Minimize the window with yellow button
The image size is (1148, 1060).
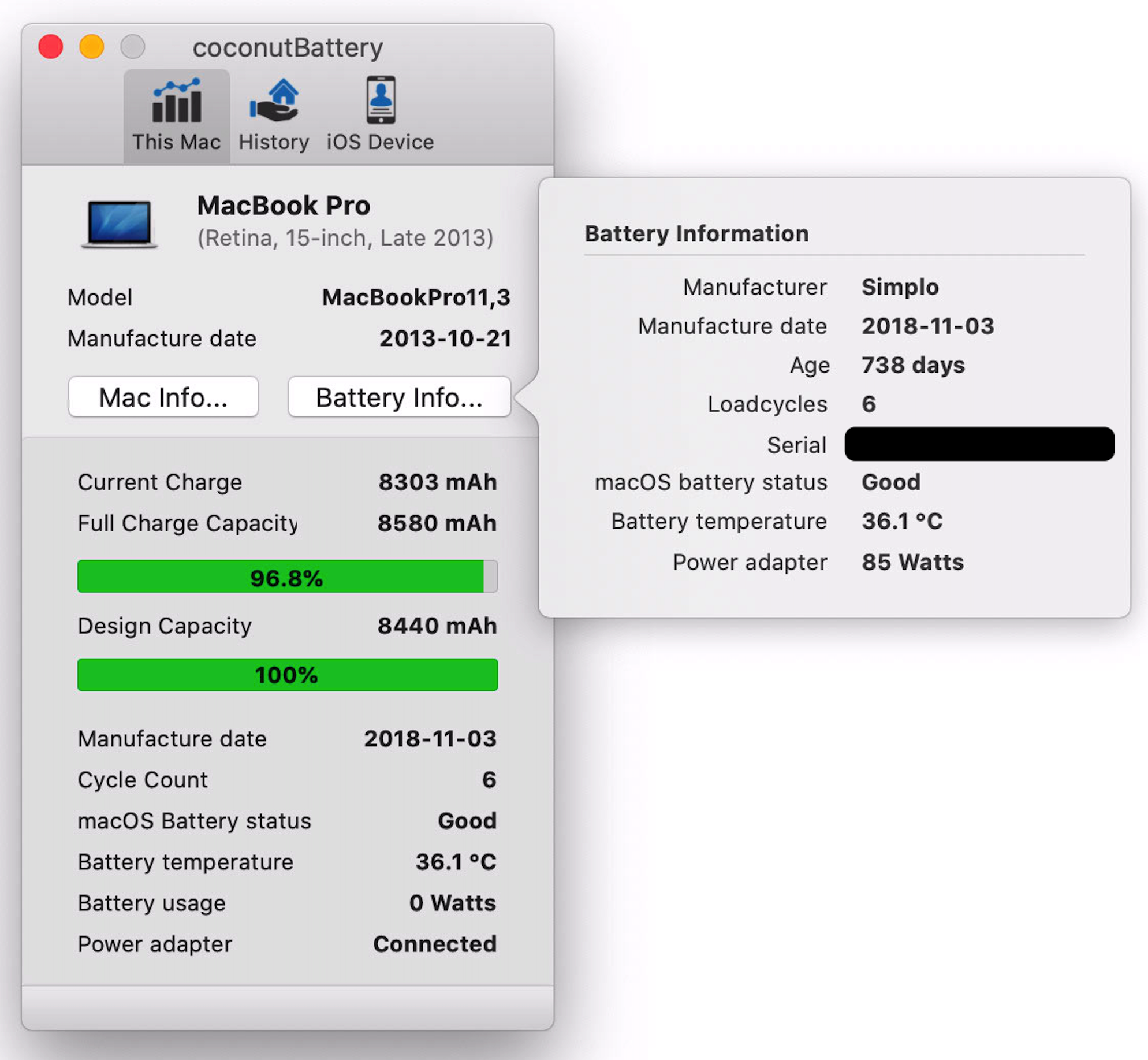pos(92,47)
